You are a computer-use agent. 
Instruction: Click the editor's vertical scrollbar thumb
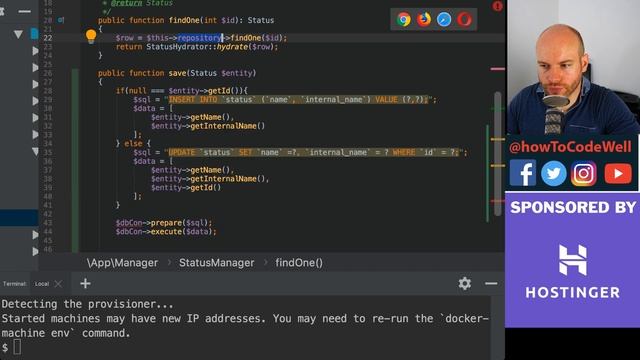[x=498, y=153]
